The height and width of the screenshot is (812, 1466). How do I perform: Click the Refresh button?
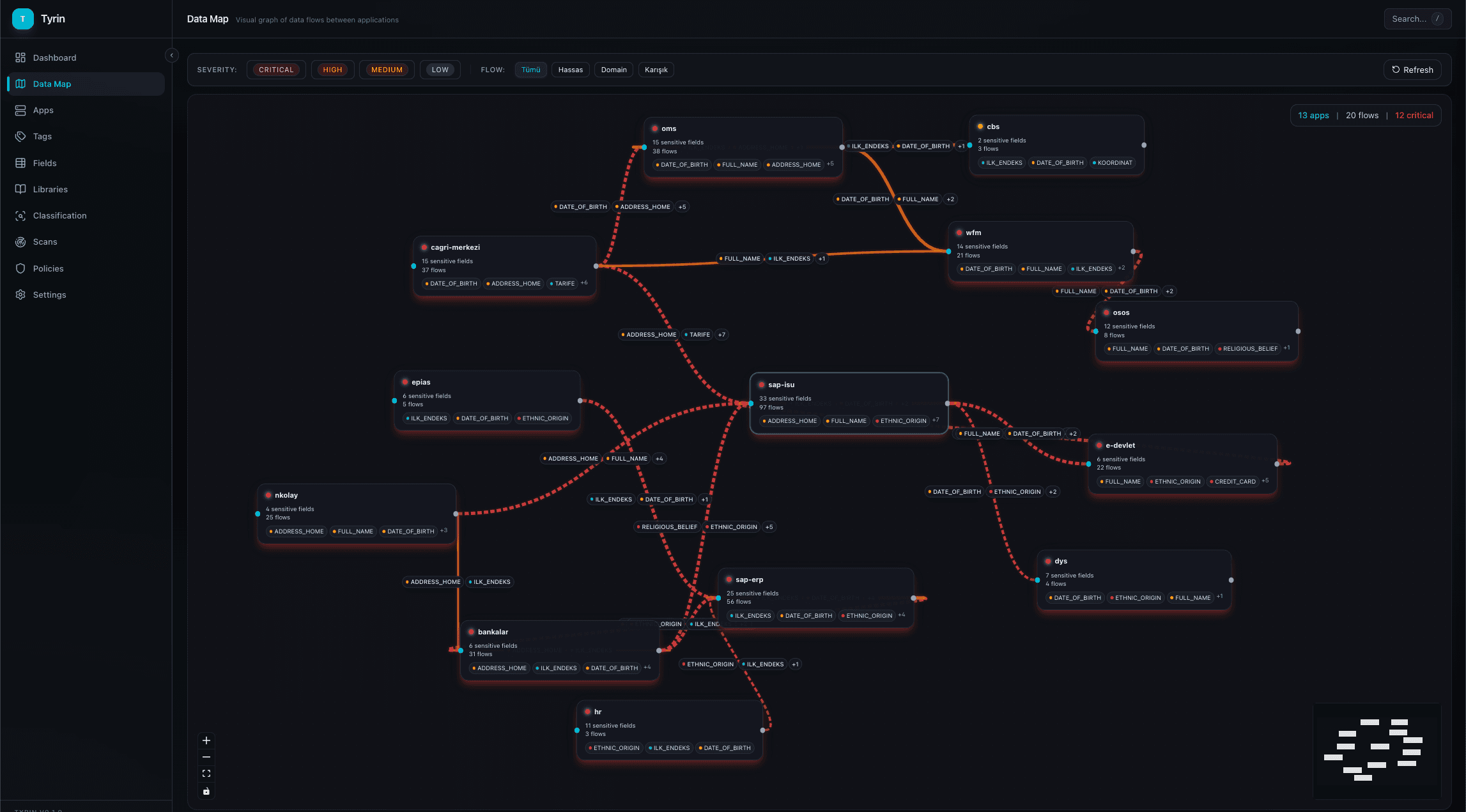pos(1412,70)
